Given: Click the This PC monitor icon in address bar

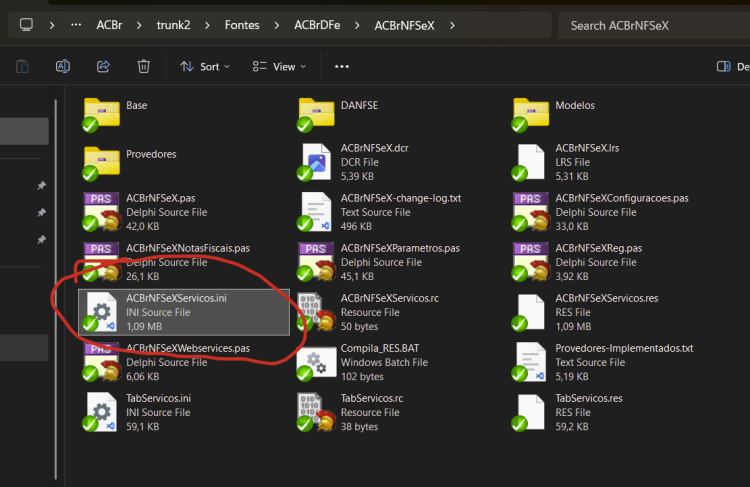Looking at the screenshot, I should tap(26, 25).
